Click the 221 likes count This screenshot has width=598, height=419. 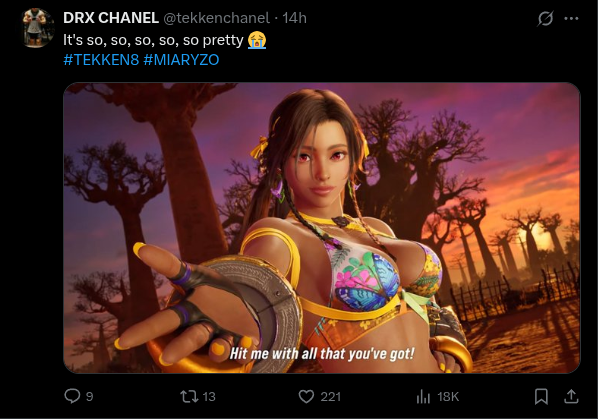pyautogui.click(x=330, y=397)
